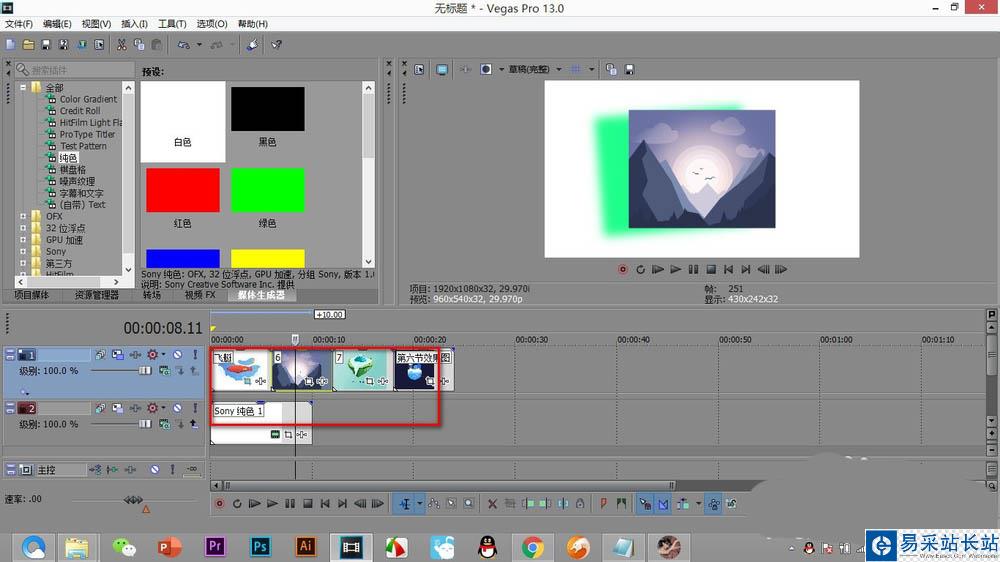
Task: Open the Undo history dropdown arrow
Action: pyautogui.click(x=199, y=45)
